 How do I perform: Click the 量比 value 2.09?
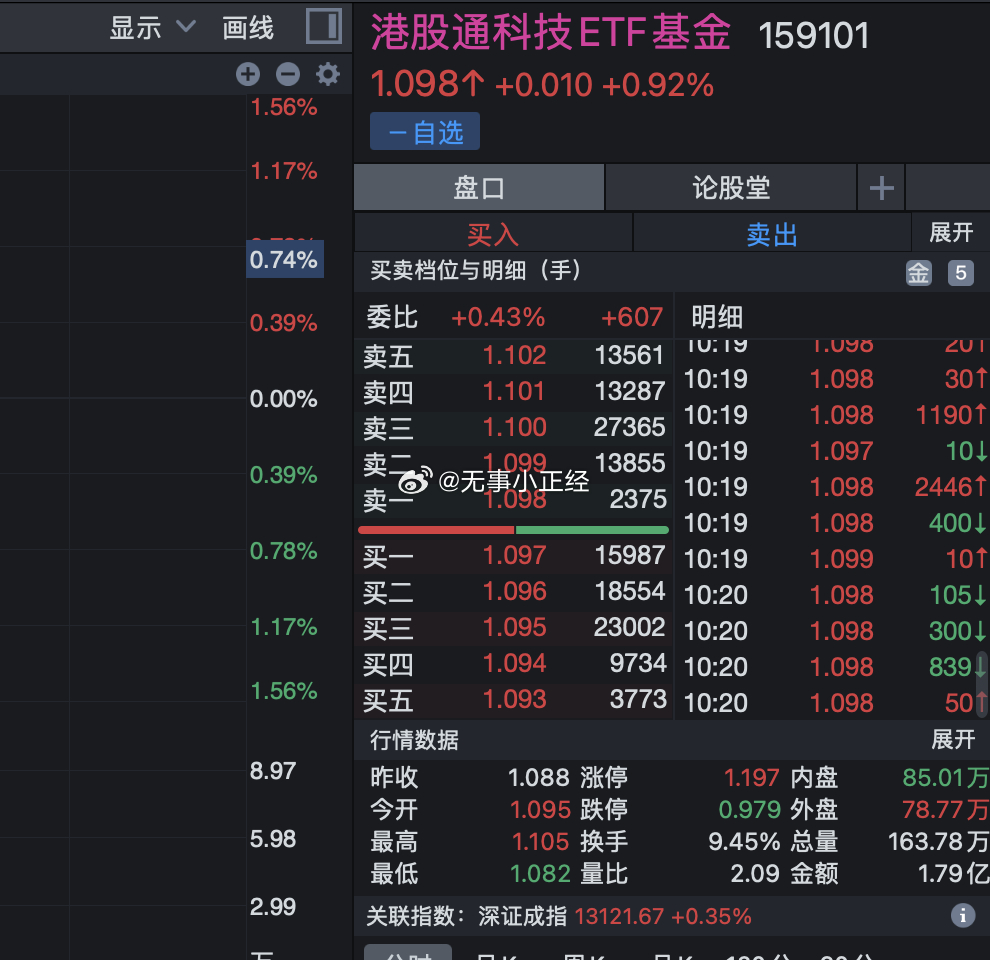tap(754, 874)
